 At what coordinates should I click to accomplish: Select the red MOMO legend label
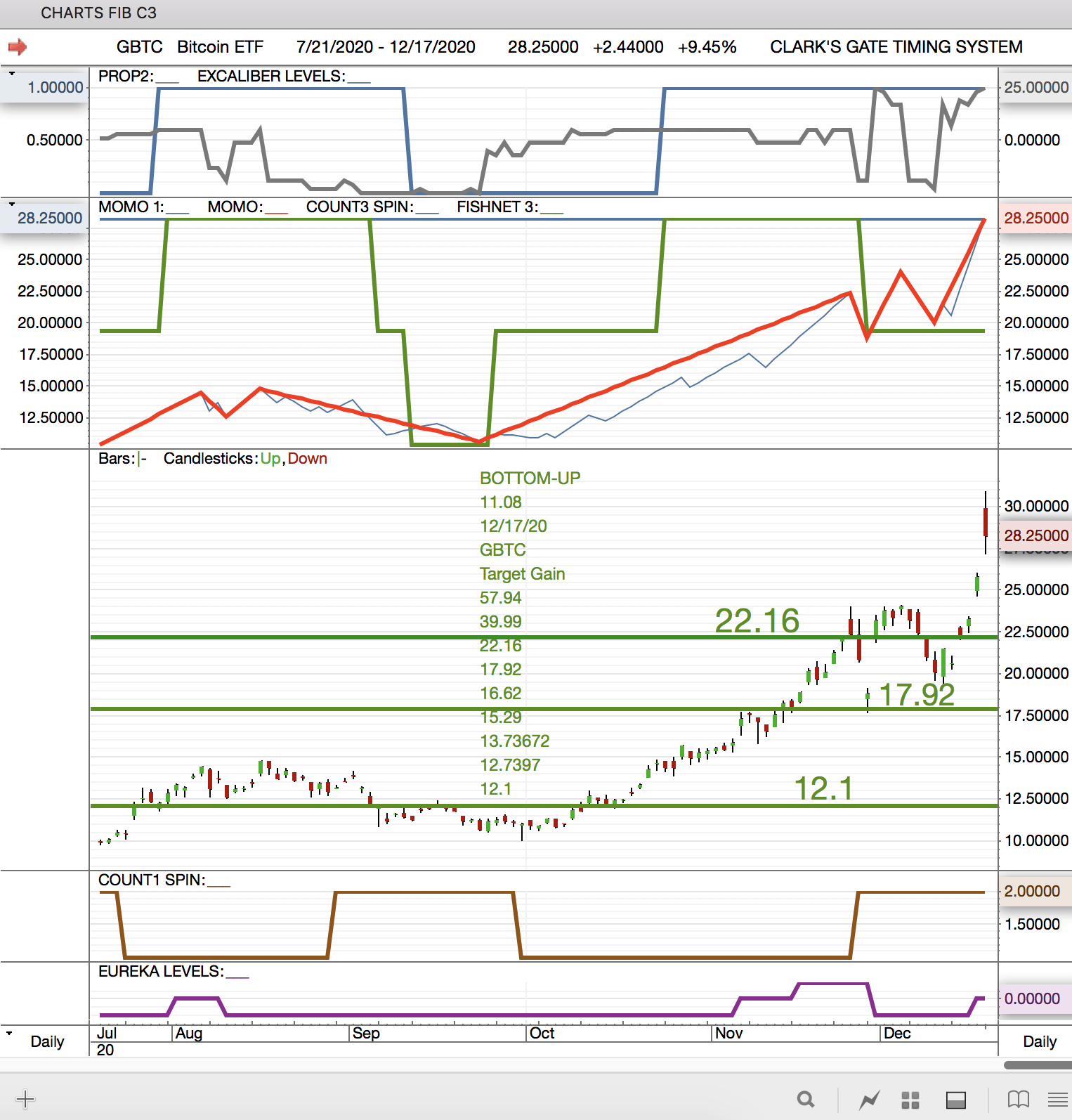point(247,207)
